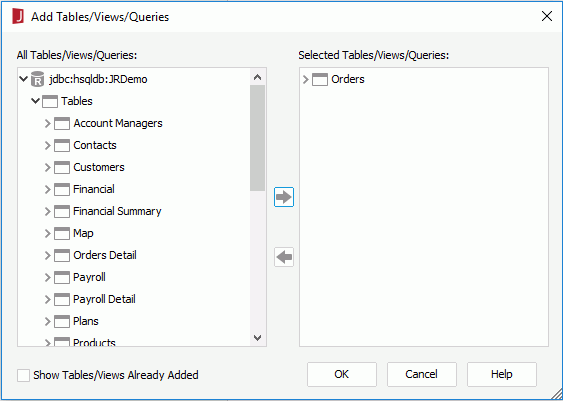Click the Payroll table icon

(62, 277)
